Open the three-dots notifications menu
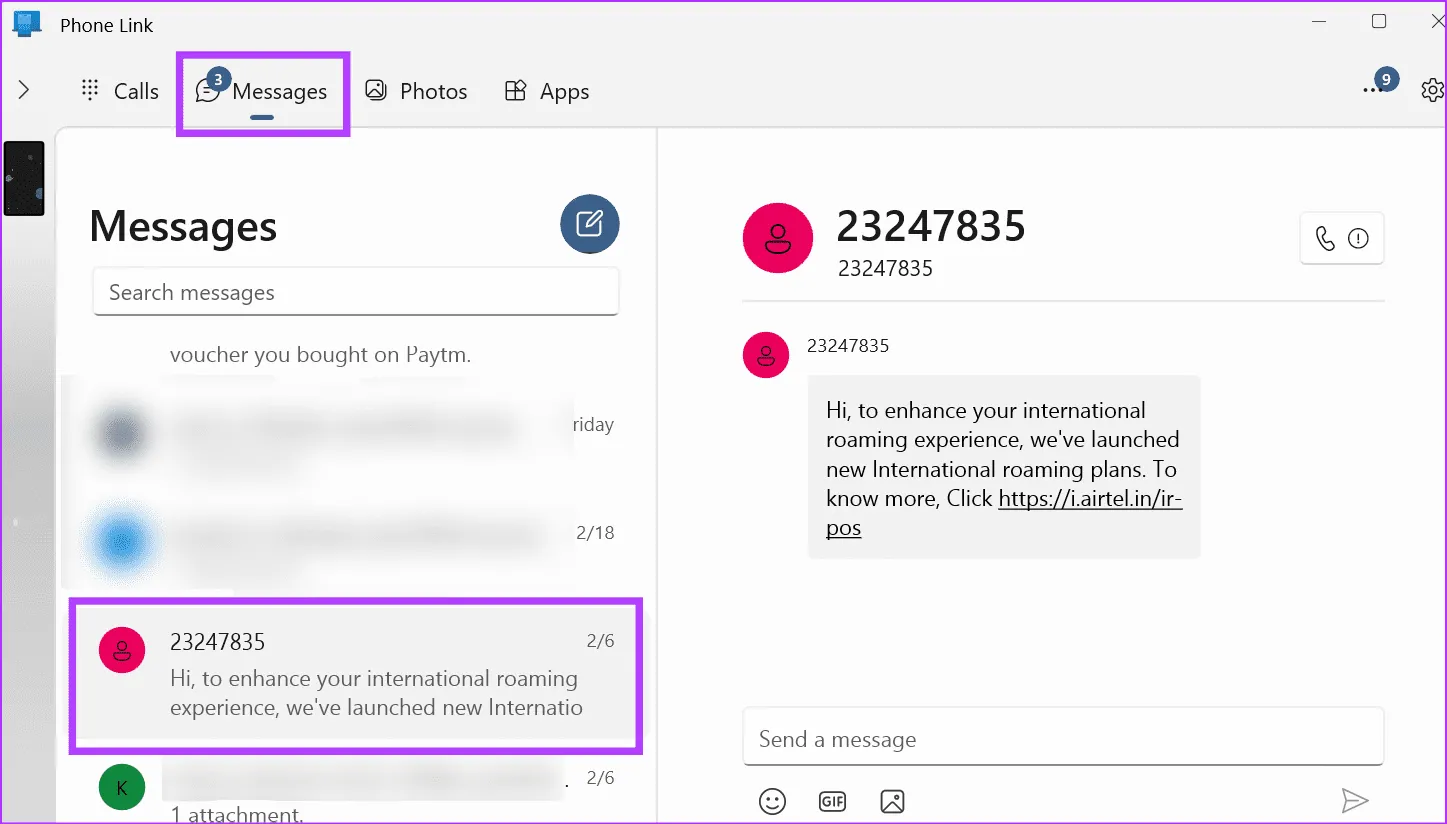1447x824 pixels. (x=1373, y=91)
